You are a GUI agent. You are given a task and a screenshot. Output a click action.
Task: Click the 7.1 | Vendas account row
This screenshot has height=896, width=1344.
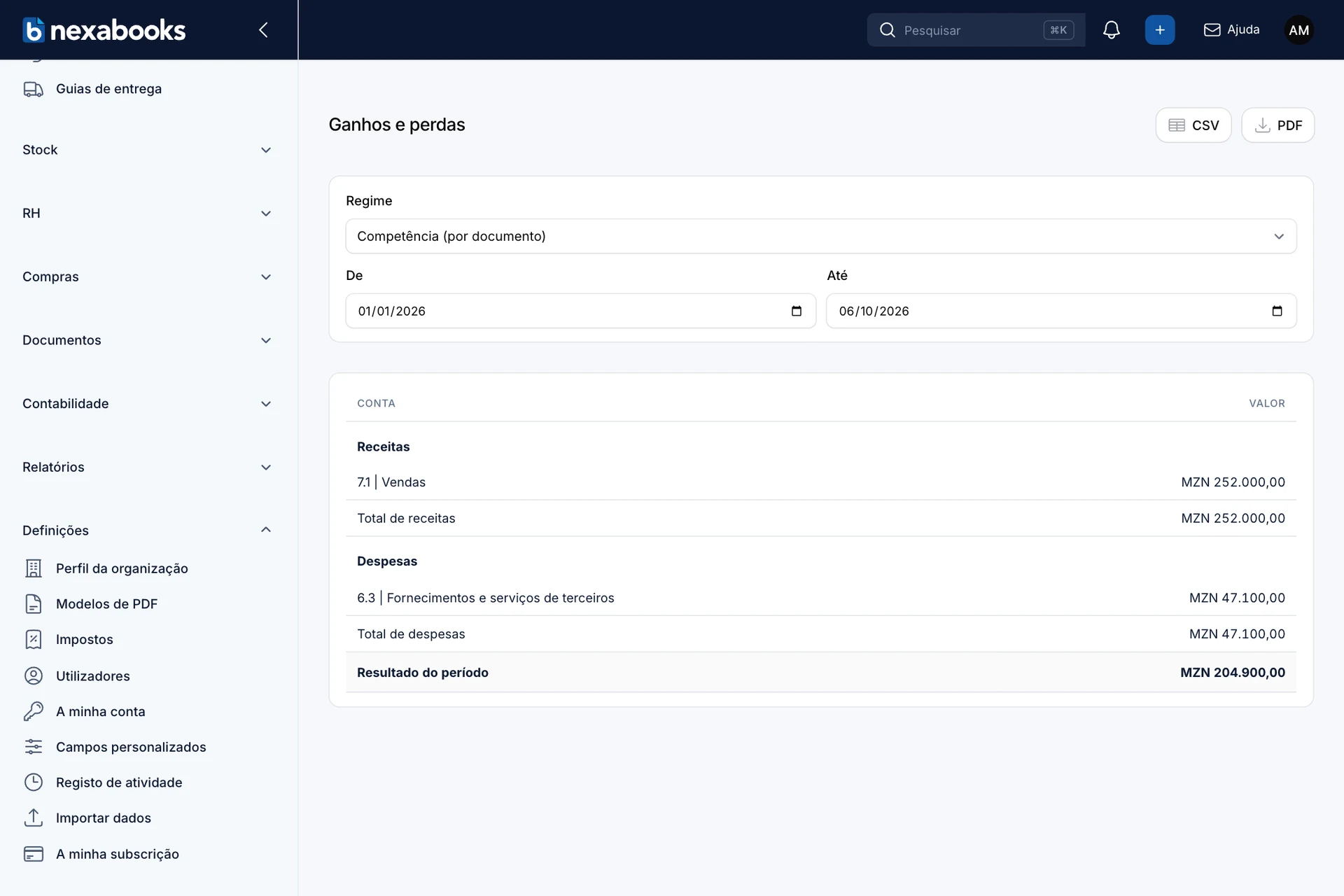click(820, 482)
